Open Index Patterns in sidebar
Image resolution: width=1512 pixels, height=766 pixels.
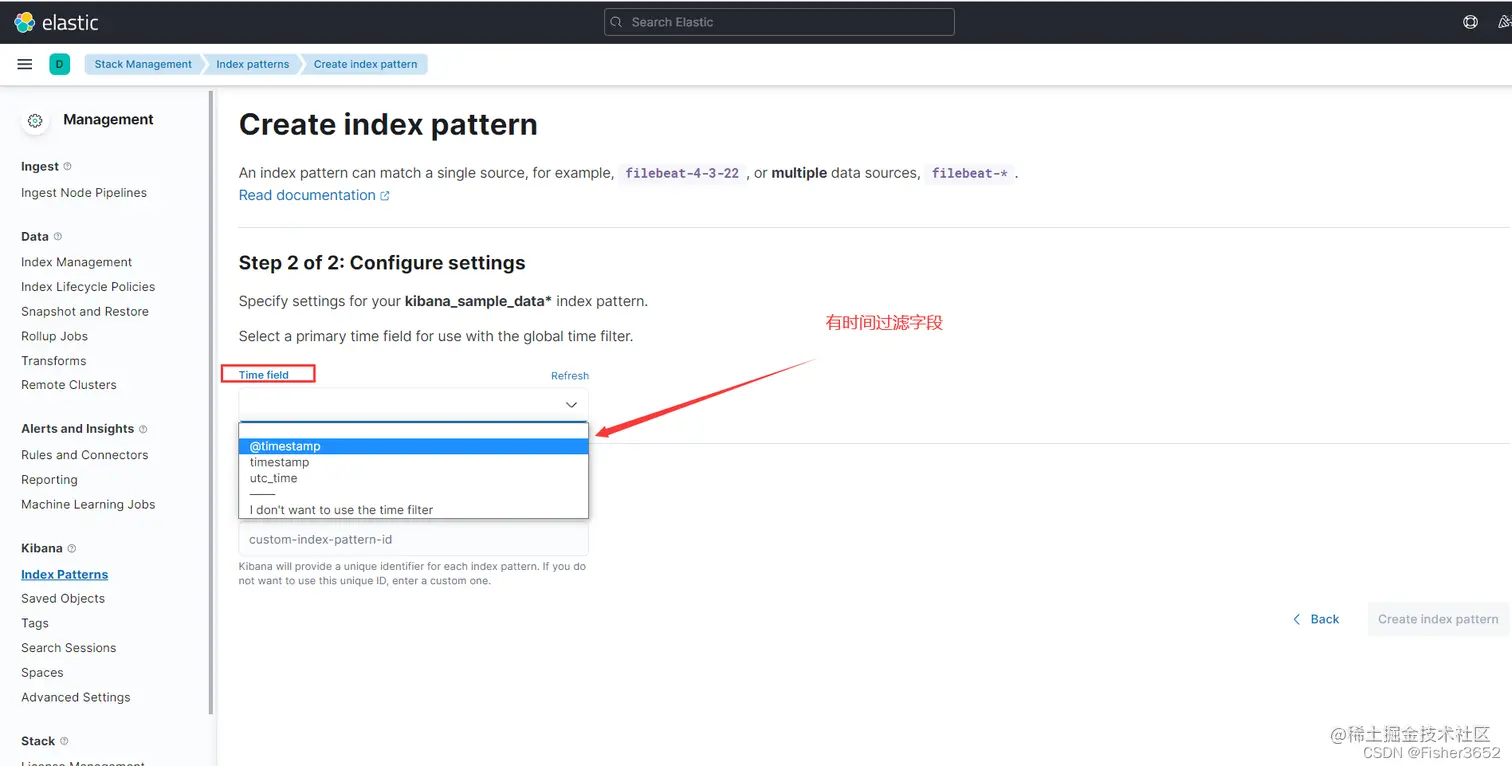coord(65,575)
